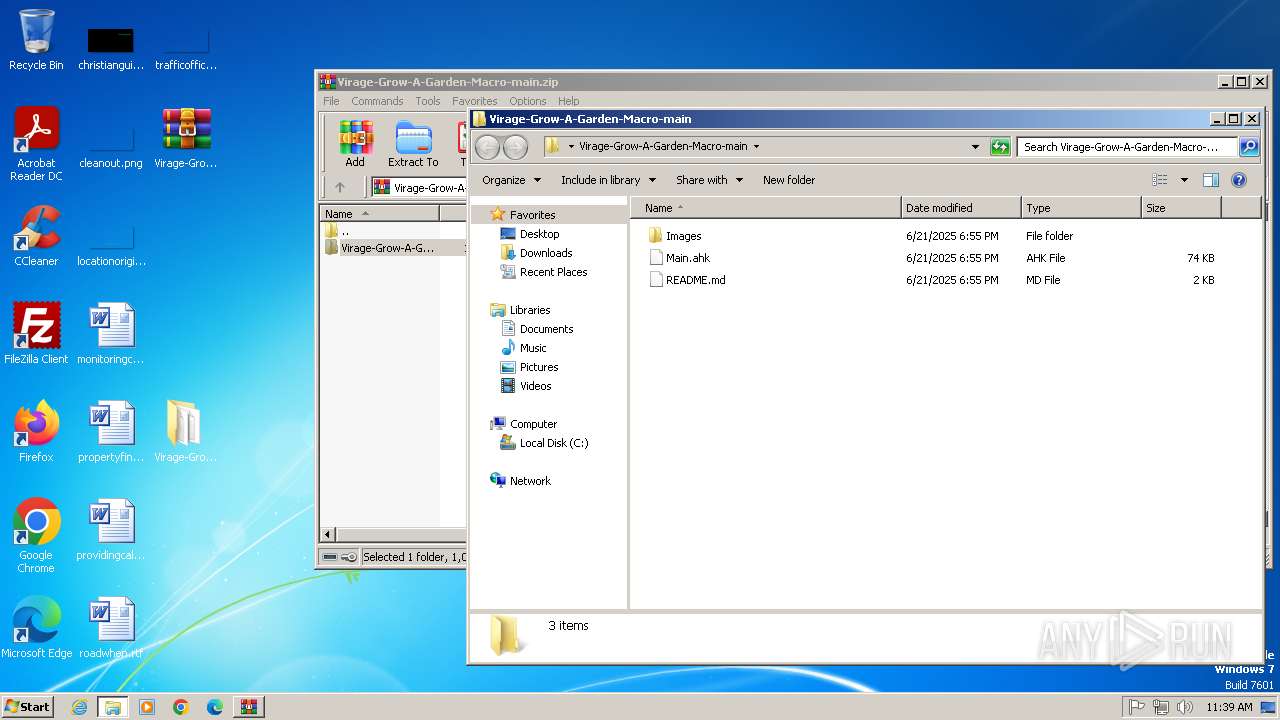This screenshot has width=1280, height=720.
Task: Sort by Date modified column header
Action: [x=961, y=208]
